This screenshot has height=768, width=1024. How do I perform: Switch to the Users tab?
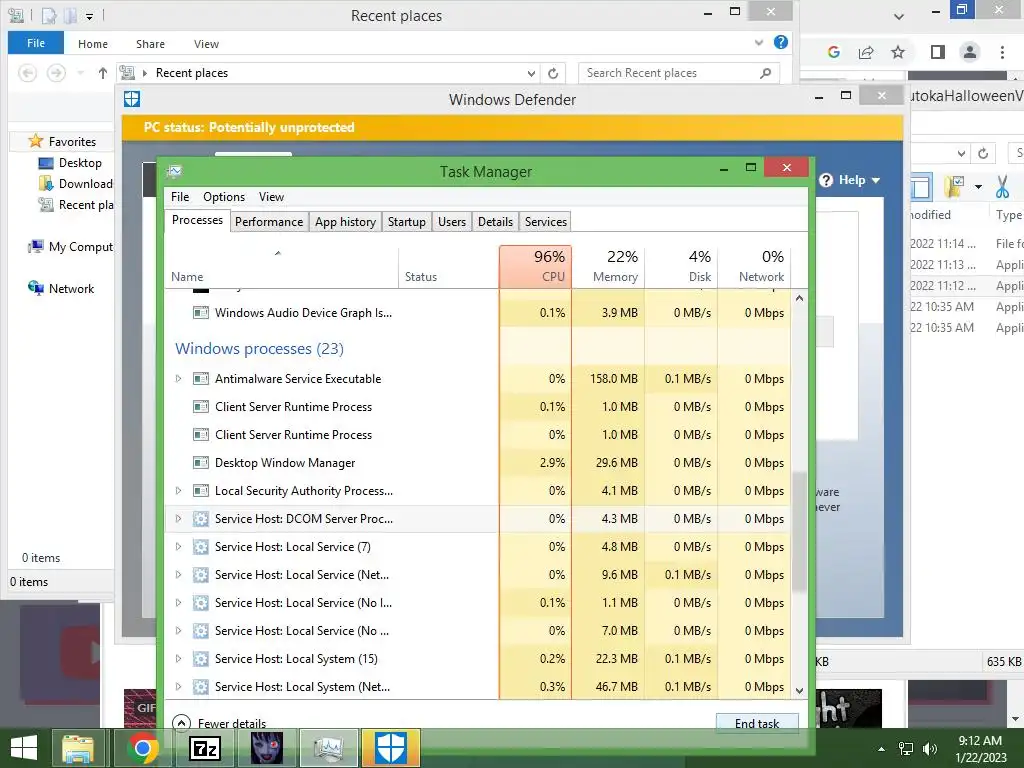(452, 222)
